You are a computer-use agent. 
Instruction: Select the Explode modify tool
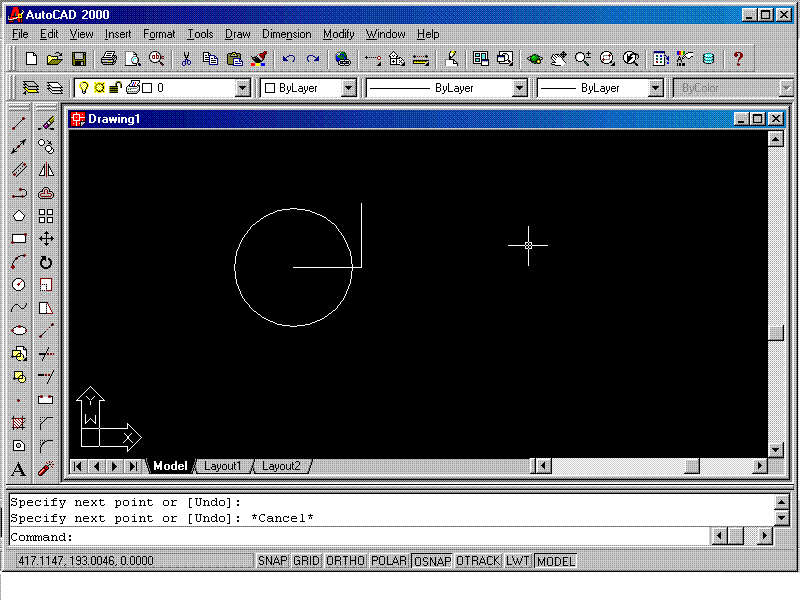click(46, 469)
